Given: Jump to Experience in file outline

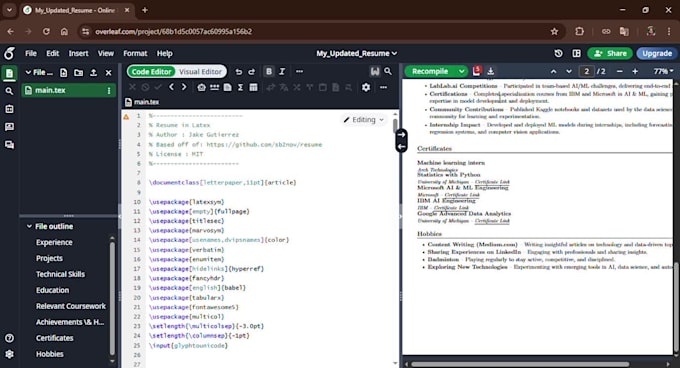Looking at the screenshot, I should pos(54,242).
